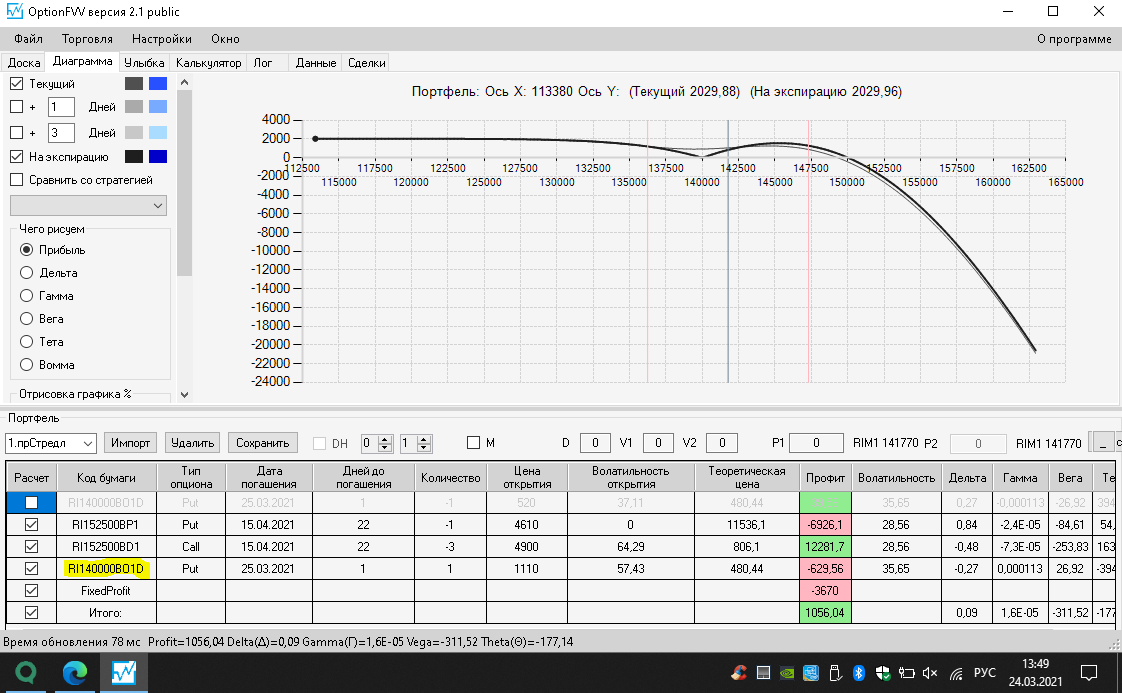Click the safely remove hardware USB icon
The width and height of the screenshot is (1122, 693).
coord(834,673)
